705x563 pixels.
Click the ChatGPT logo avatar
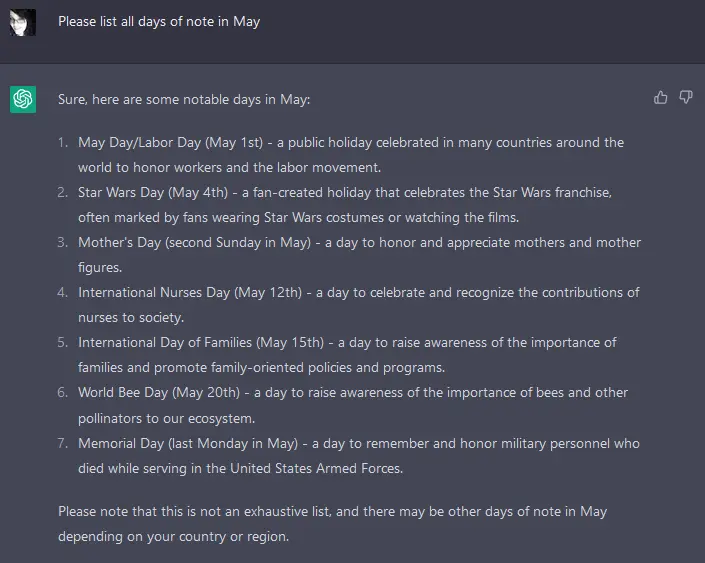tap(23, 99)
